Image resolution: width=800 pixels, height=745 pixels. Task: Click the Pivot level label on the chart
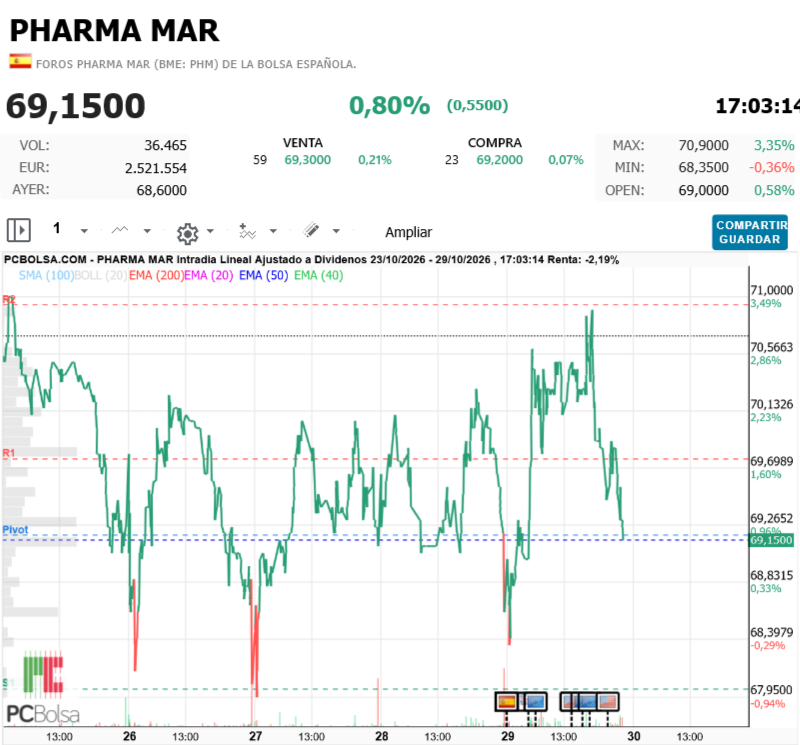point(15,530)
